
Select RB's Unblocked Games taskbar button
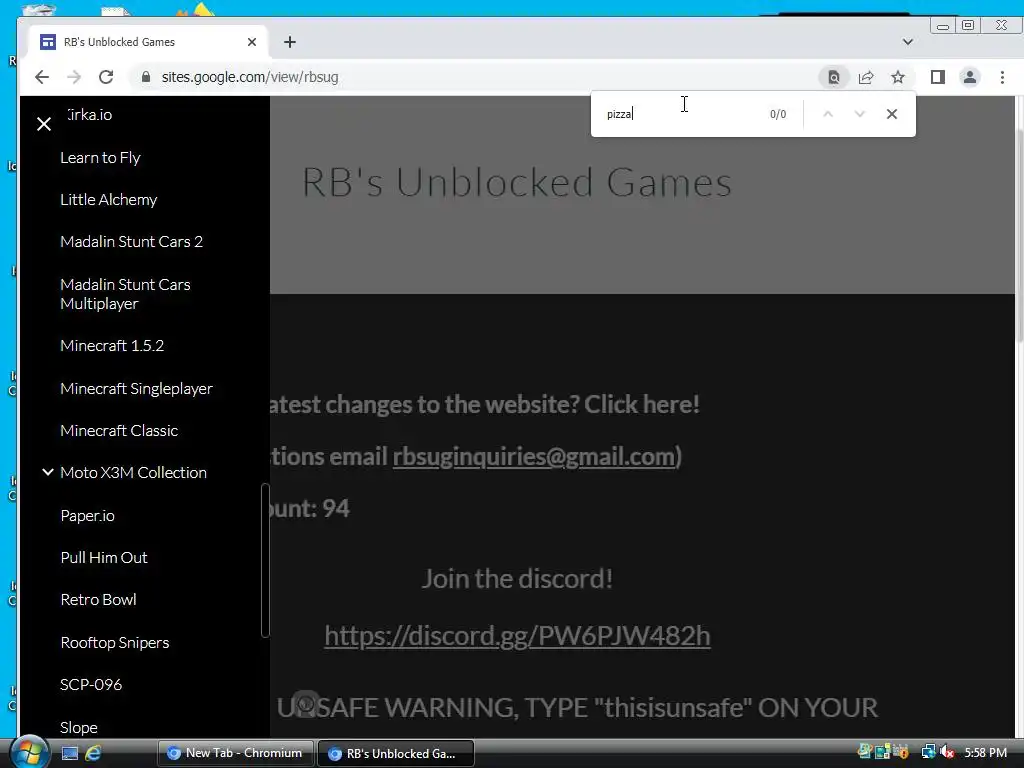click(396, 753)
